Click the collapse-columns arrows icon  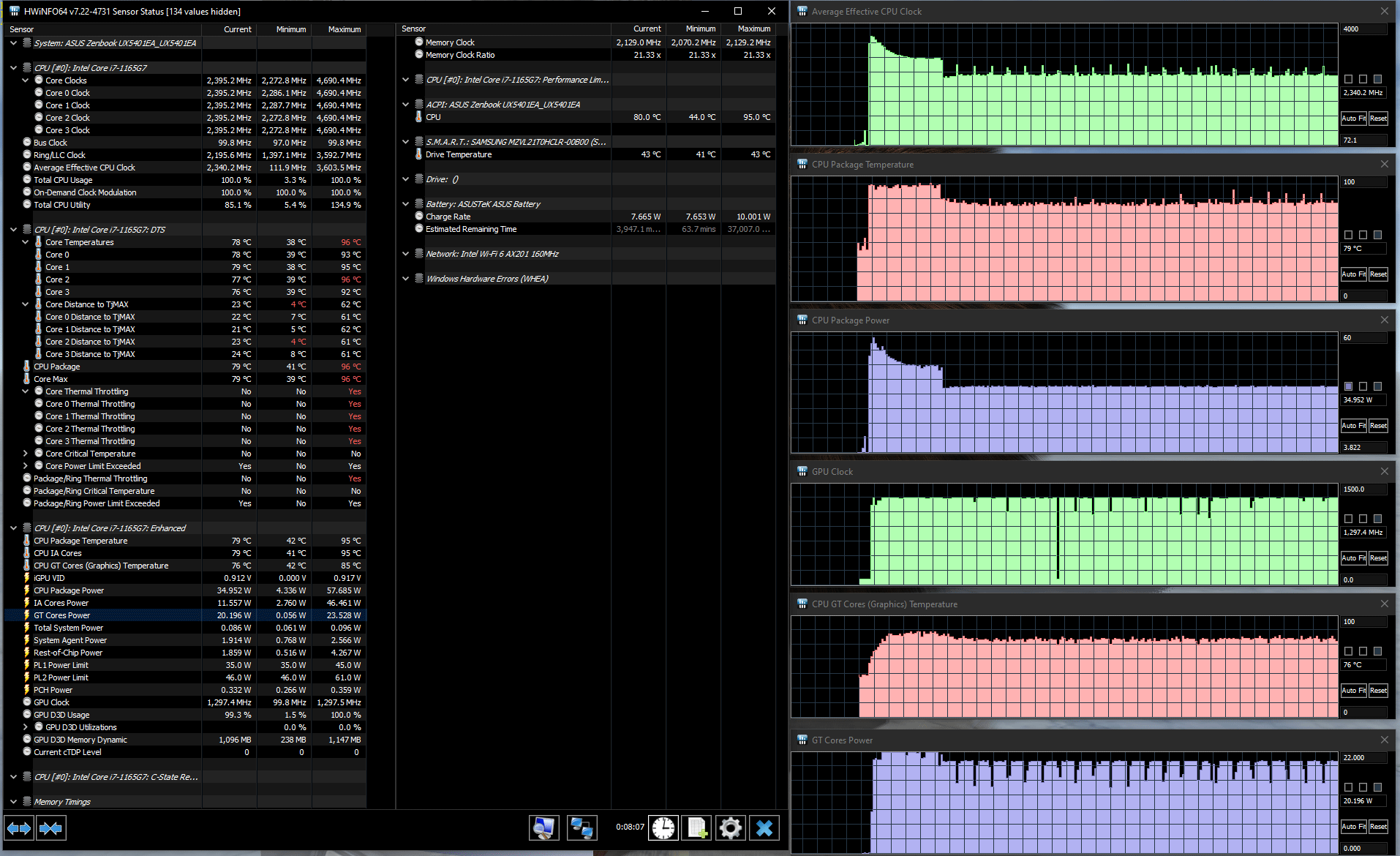(50, 828)
